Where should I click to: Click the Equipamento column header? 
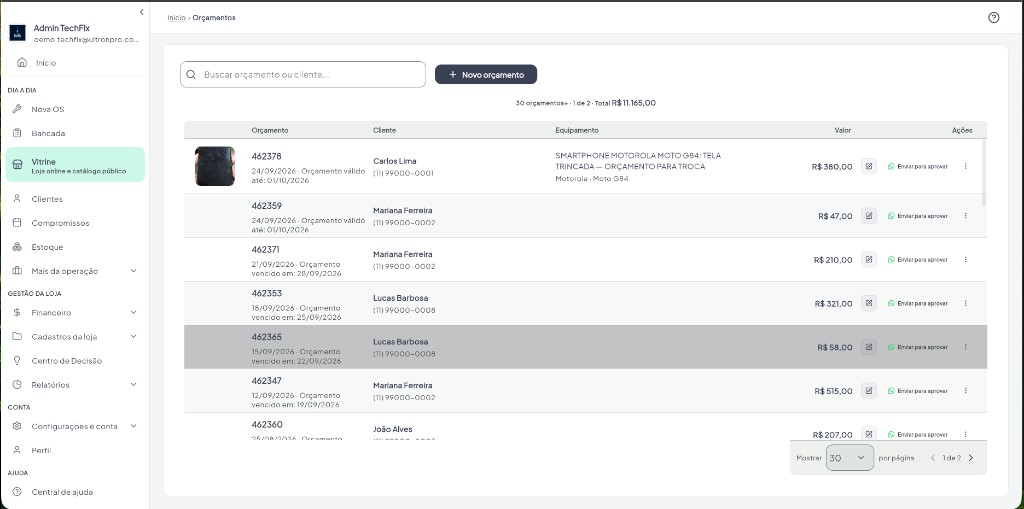(577, 130)
